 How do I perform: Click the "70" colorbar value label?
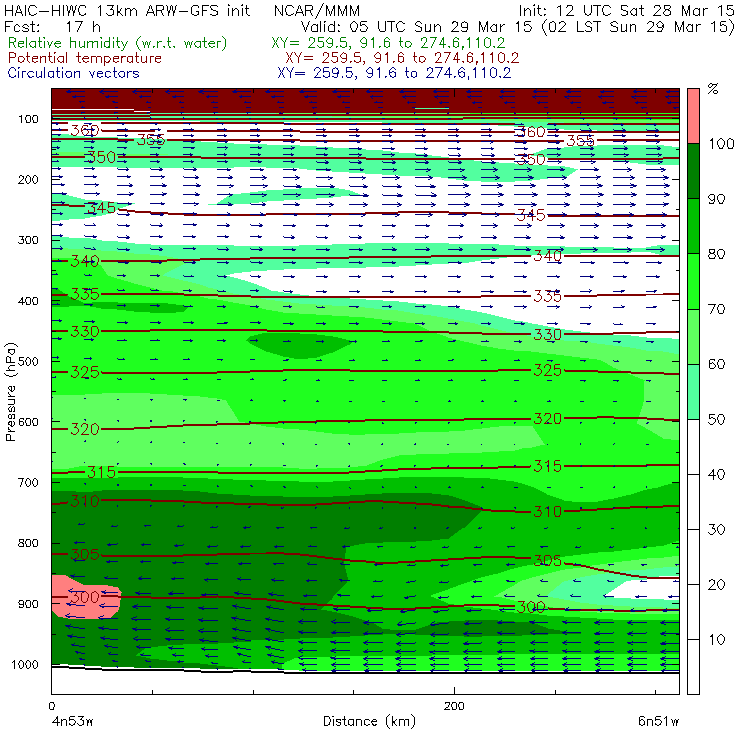716,309
